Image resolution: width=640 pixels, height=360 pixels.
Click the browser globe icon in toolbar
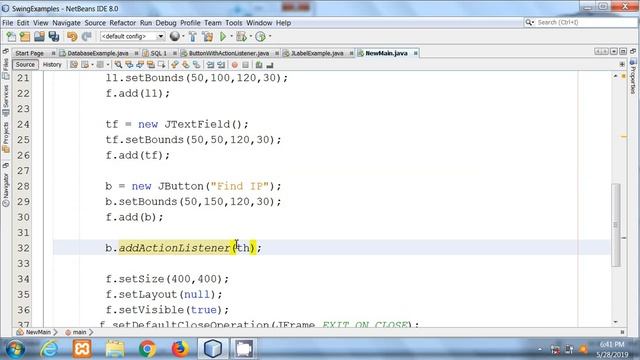tap(175, 36)
